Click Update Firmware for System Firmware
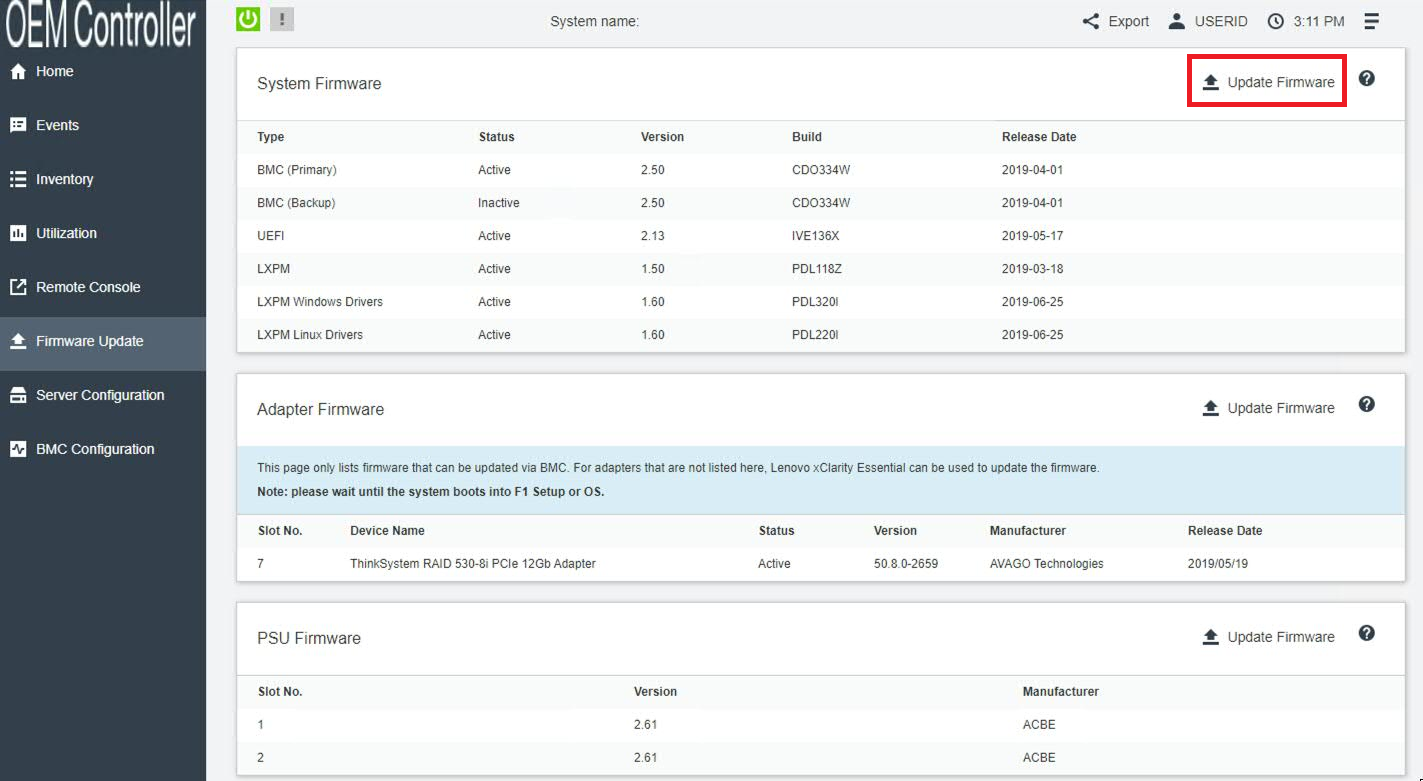Image resolution: width=1423 pixels, height=781 pixels. 1267,82
